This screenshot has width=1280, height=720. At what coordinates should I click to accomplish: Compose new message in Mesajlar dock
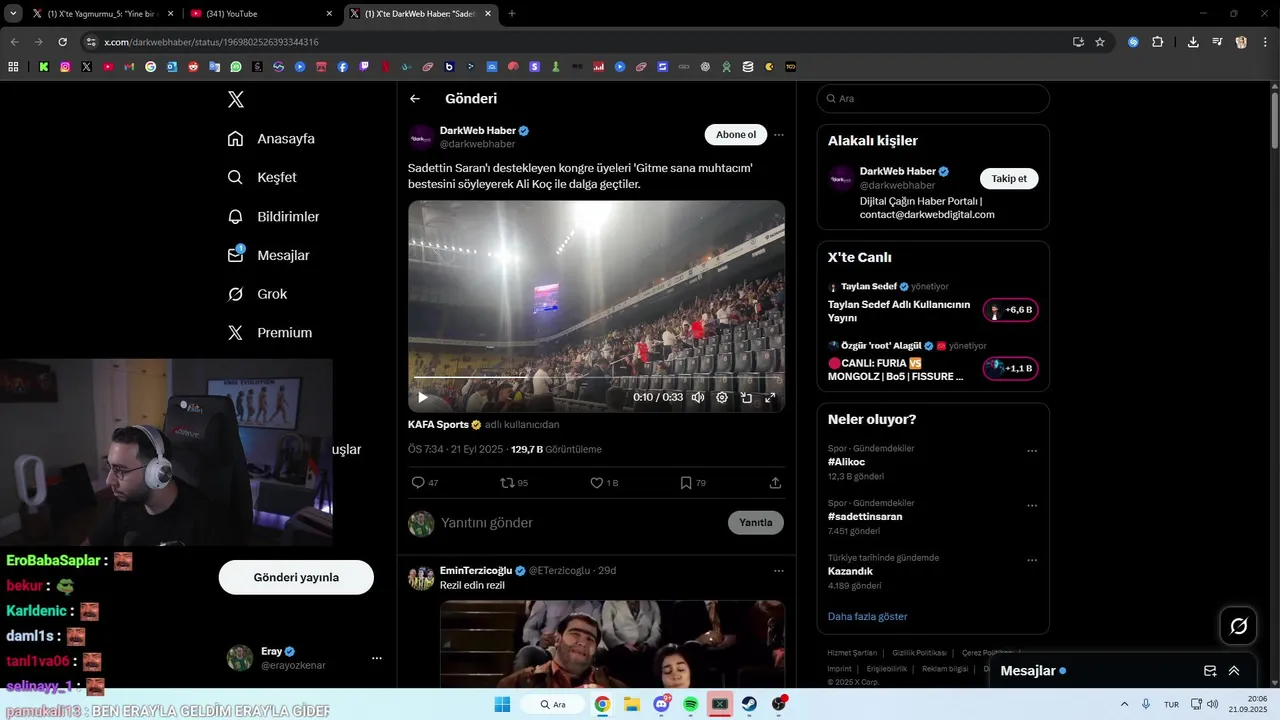click(1210, 671)
